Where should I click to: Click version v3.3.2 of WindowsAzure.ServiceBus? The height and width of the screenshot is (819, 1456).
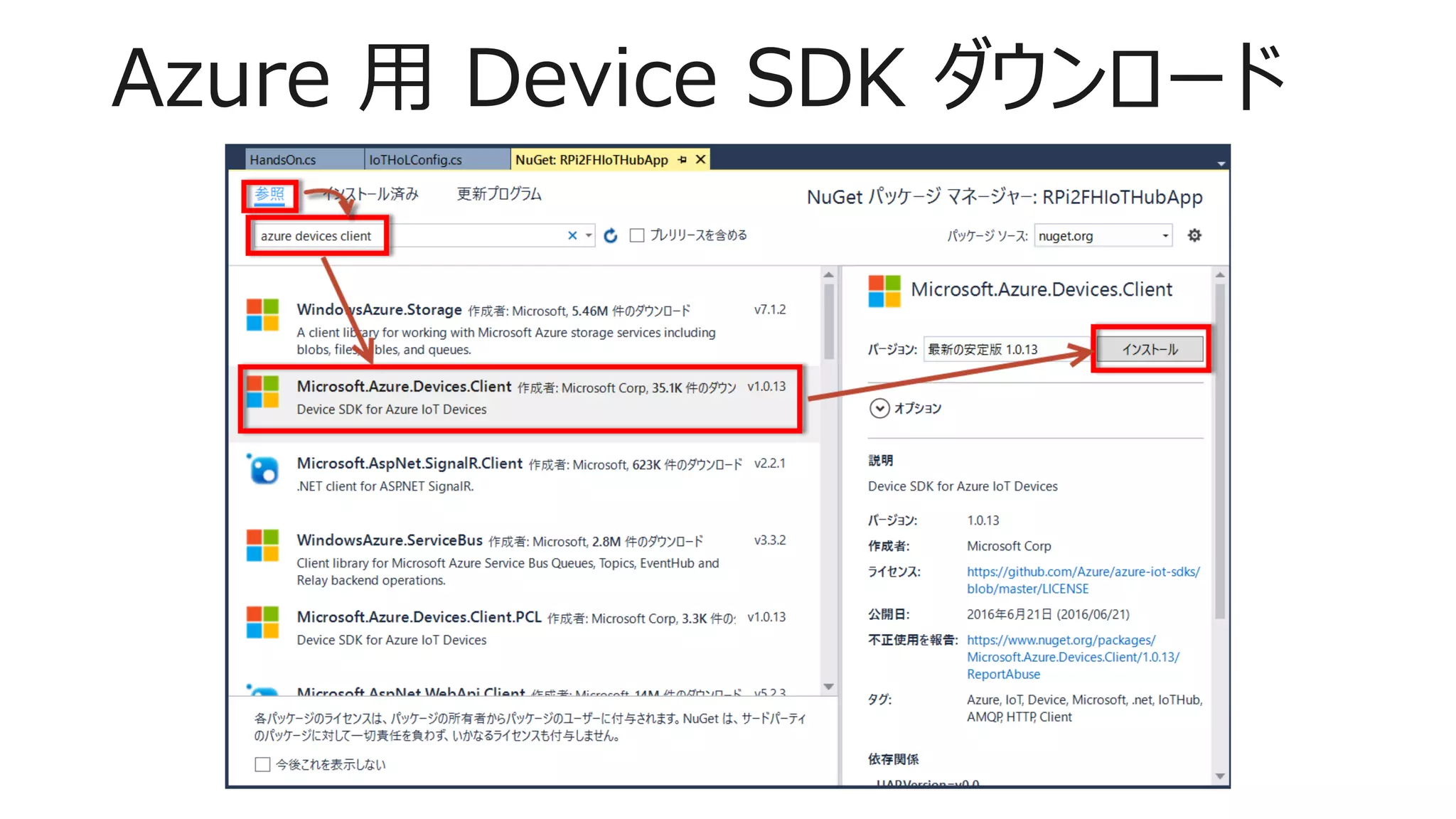click(770, 540)
